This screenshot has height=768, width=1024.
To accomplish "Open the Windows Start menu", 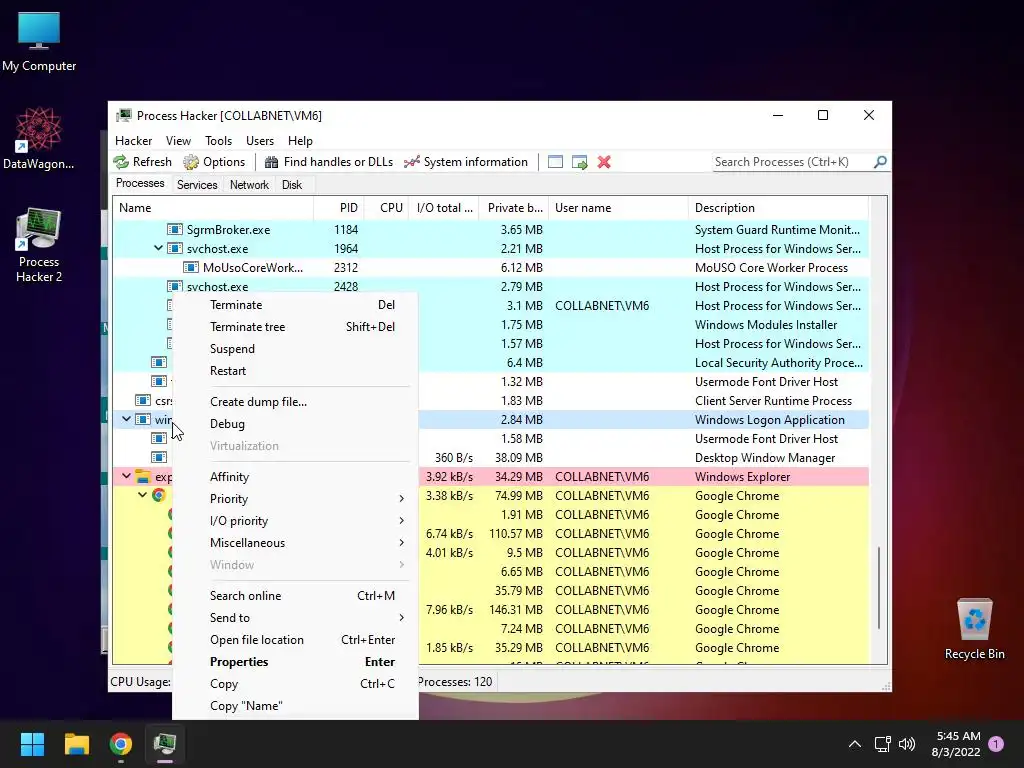I will coord(32,744).
